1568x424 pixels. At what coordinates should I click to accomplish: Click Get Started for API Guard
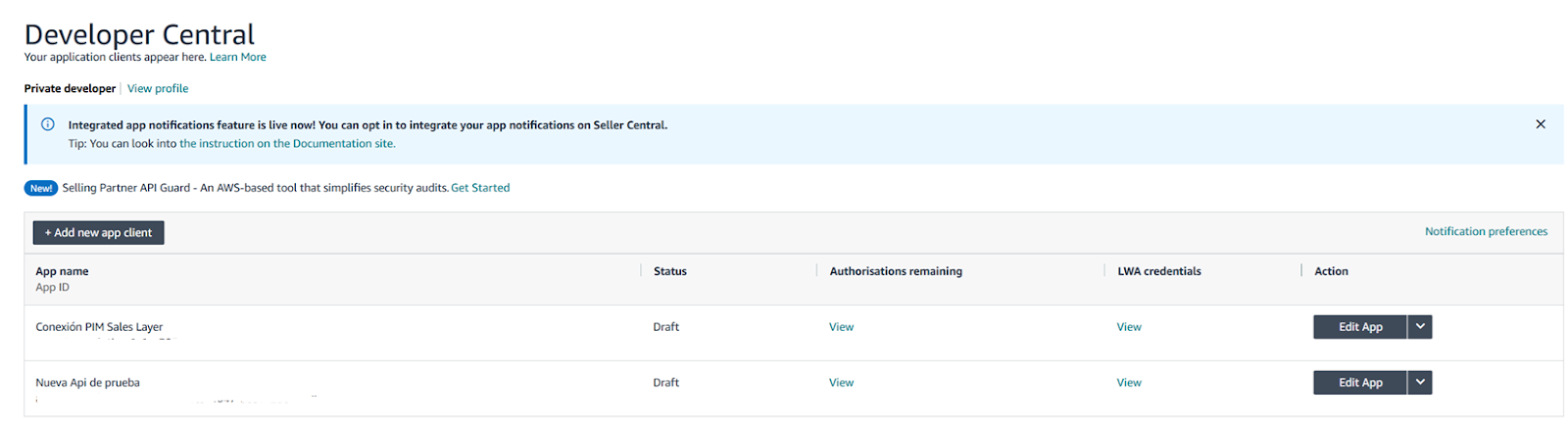[480, 188]
